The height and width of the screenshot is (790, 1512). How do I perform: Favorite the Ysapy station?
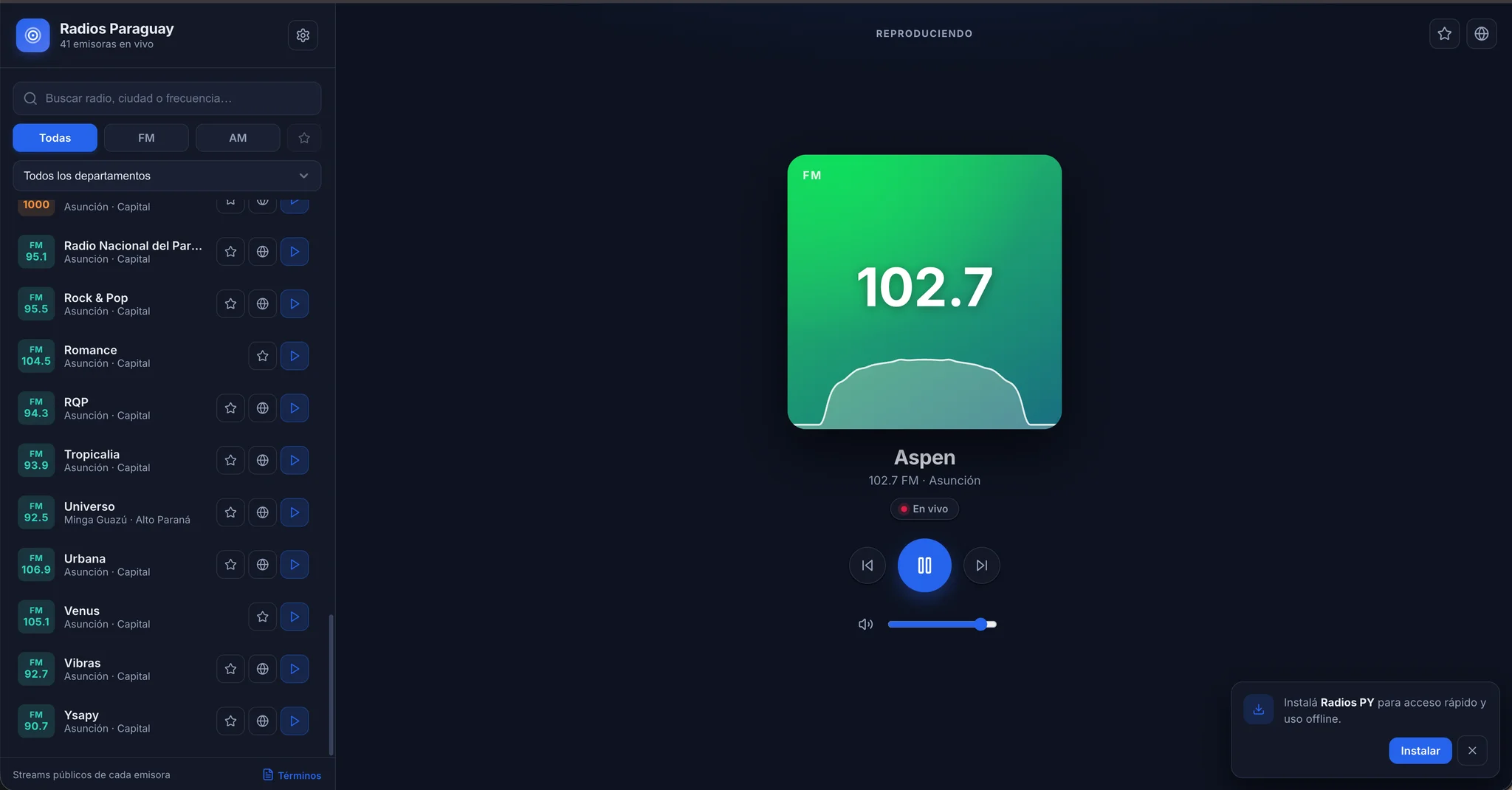[x=230, y=721]
